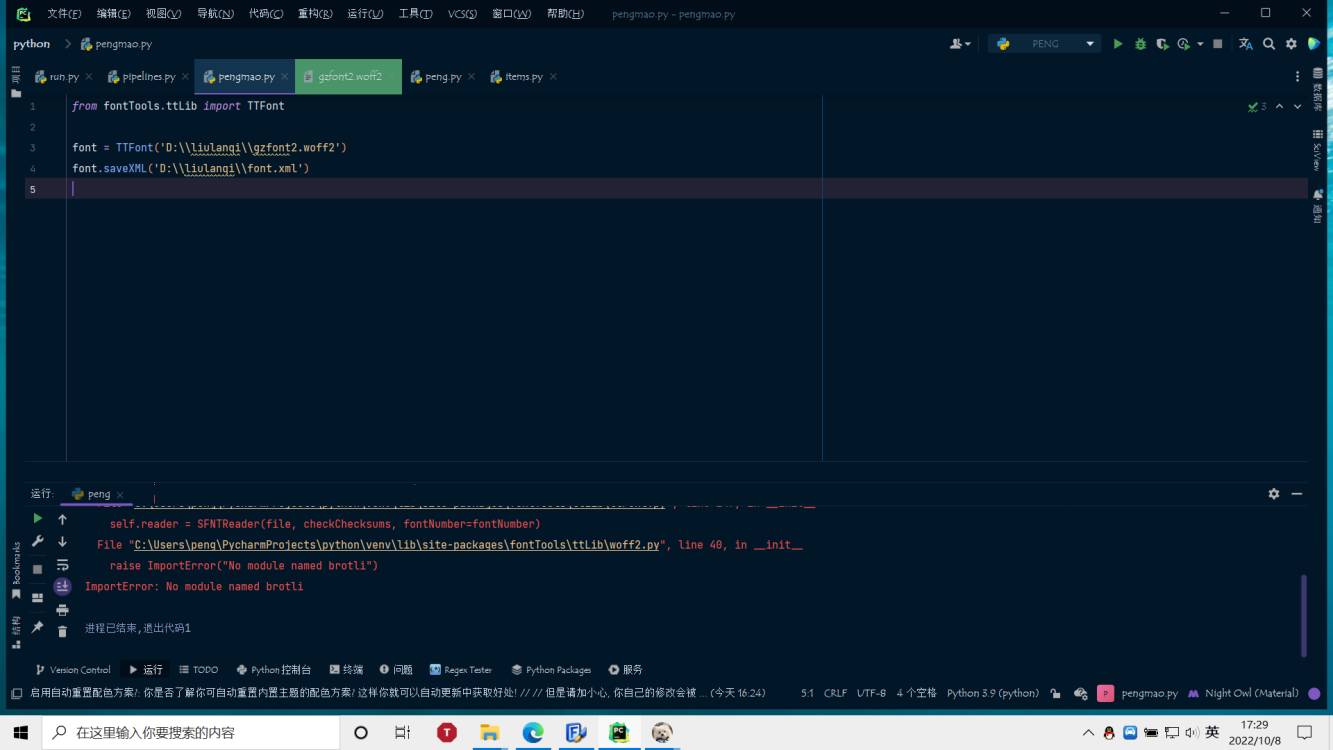Open IDE settings gear in top toolbar
1333x750 pixels.
[x=1291, y=44]
